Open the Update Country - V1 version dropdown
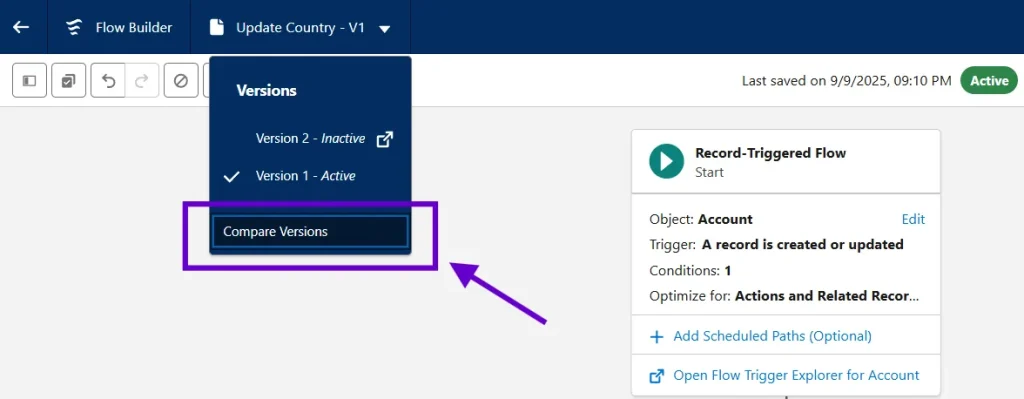Screen dimensions: 1024x399 (385, 29)
